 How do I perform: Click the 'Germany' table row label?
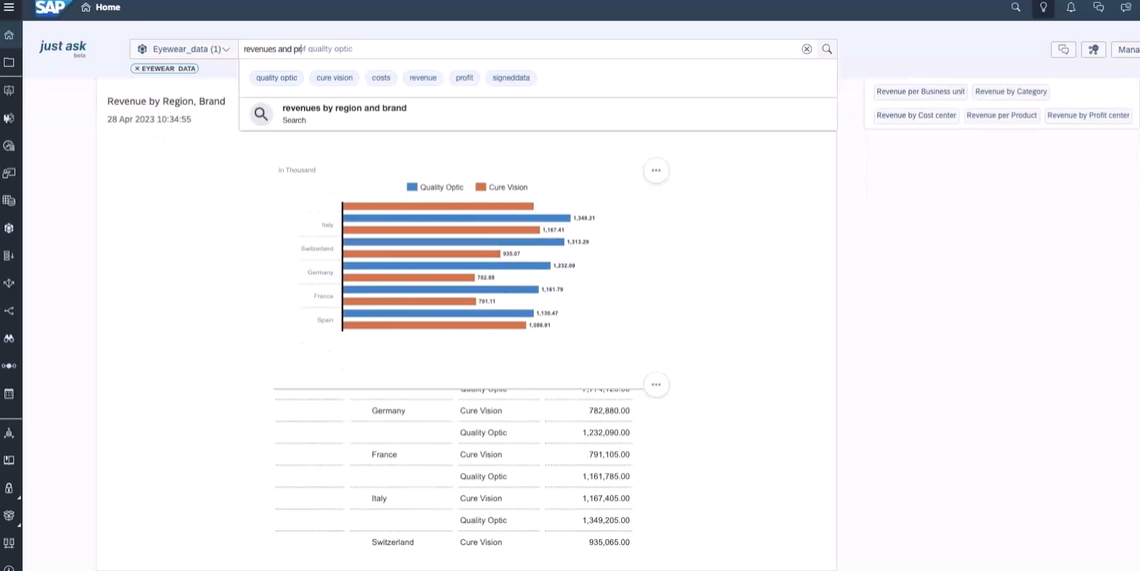388,411
